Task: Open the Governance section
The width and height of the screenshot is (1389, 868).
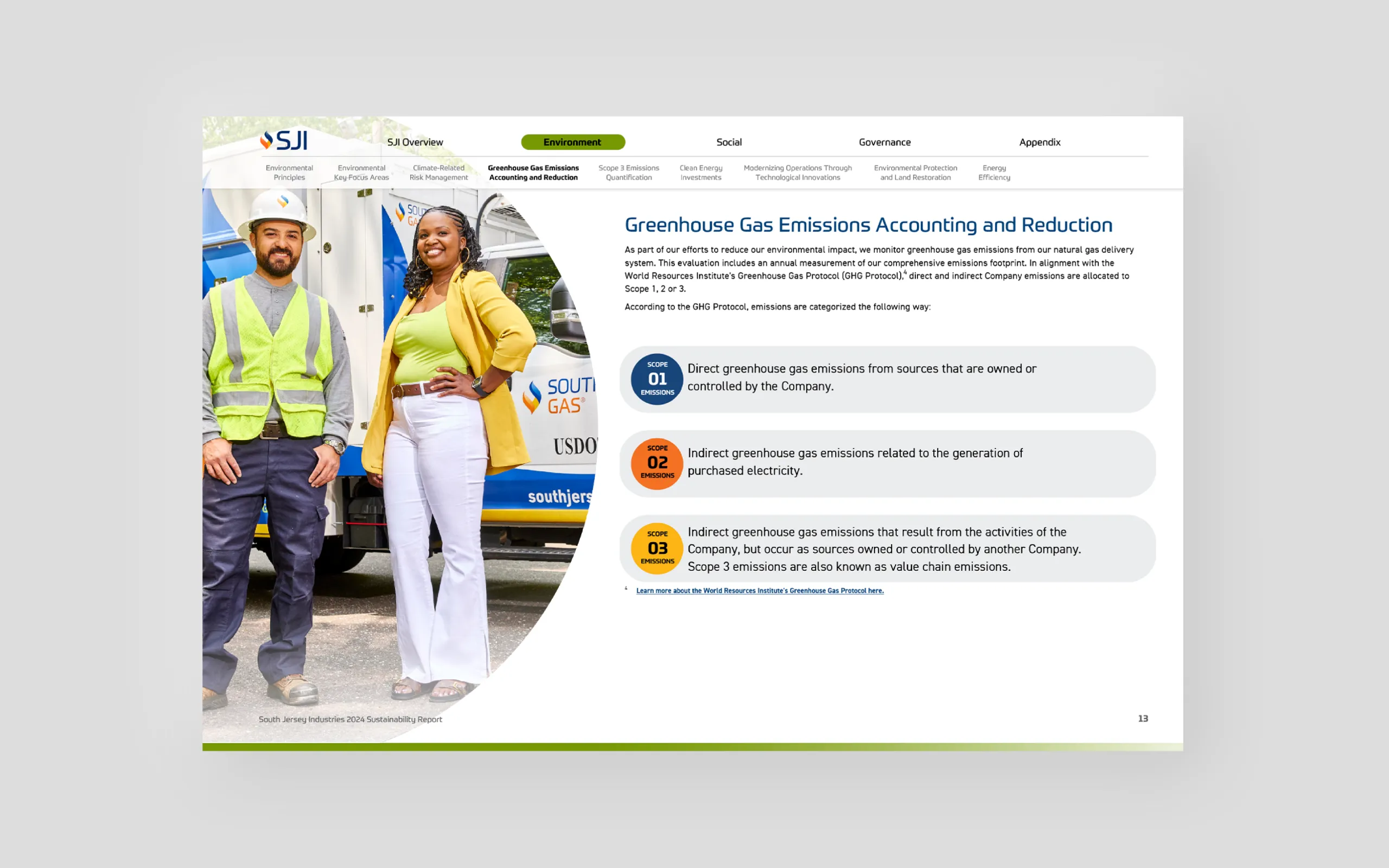Action: coord(884,142)
